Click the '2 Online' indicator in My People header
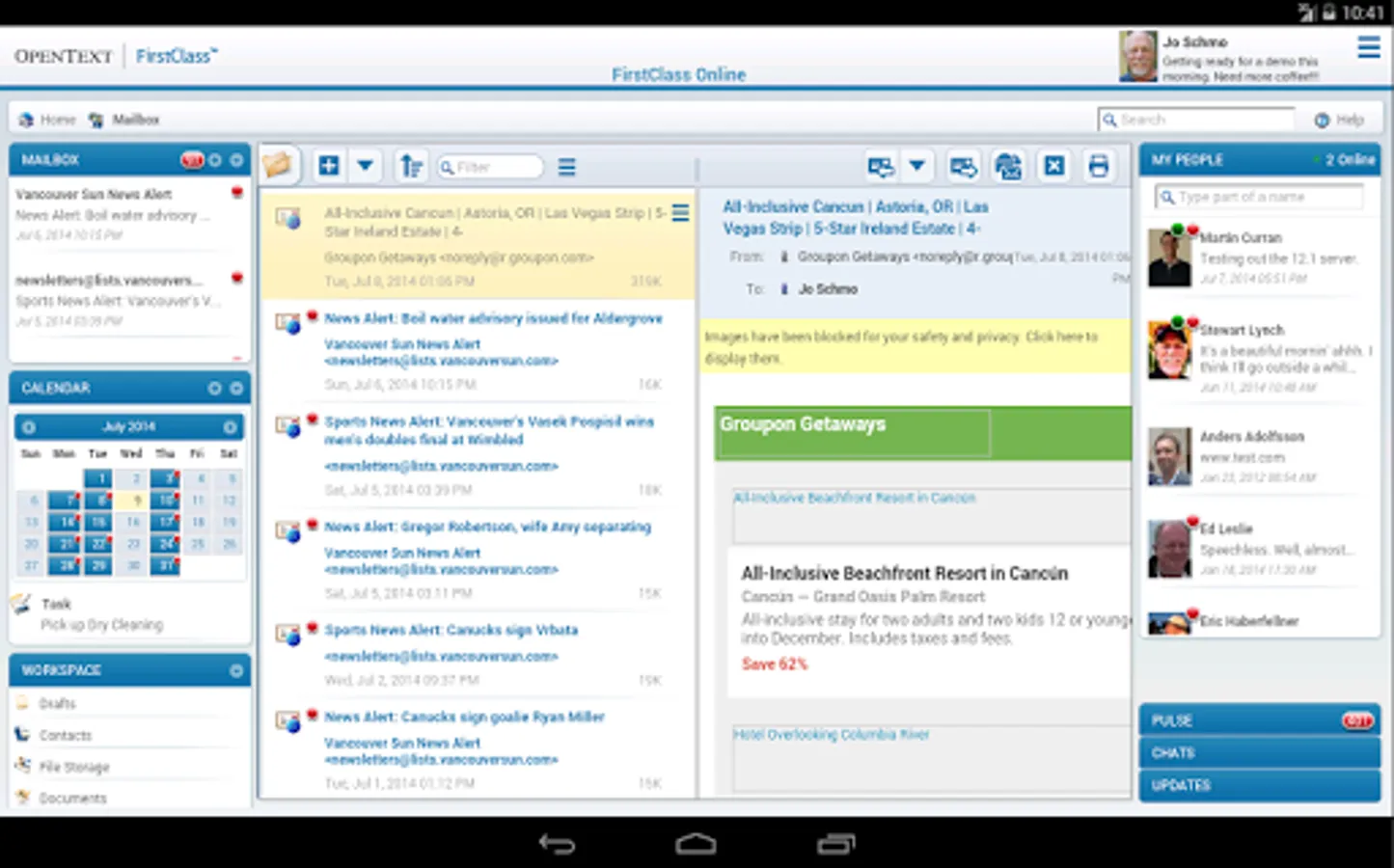Image resolution: width=1394 pixels, height=868 pixels. (1346, 160)
